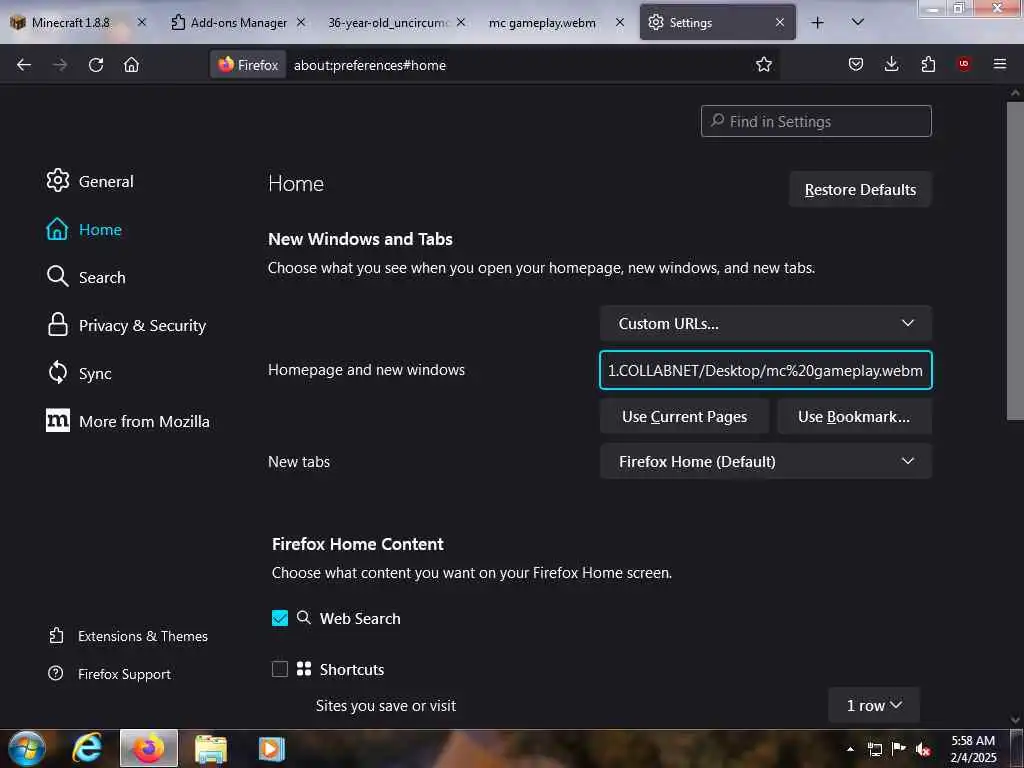Focus the address bar URL
Viewport: 1024px width, 768px height.
pyautogui.click(x=370, y=65)
